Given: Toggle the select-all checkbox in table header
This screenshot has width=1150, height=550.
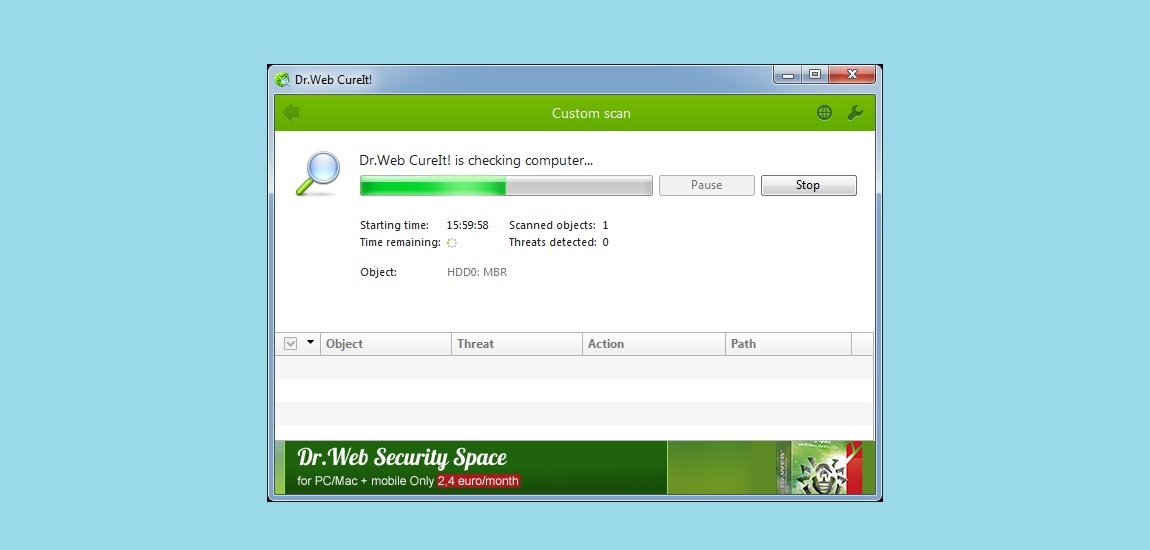Looking at the screenshot, I should click(x=290, y=343).
